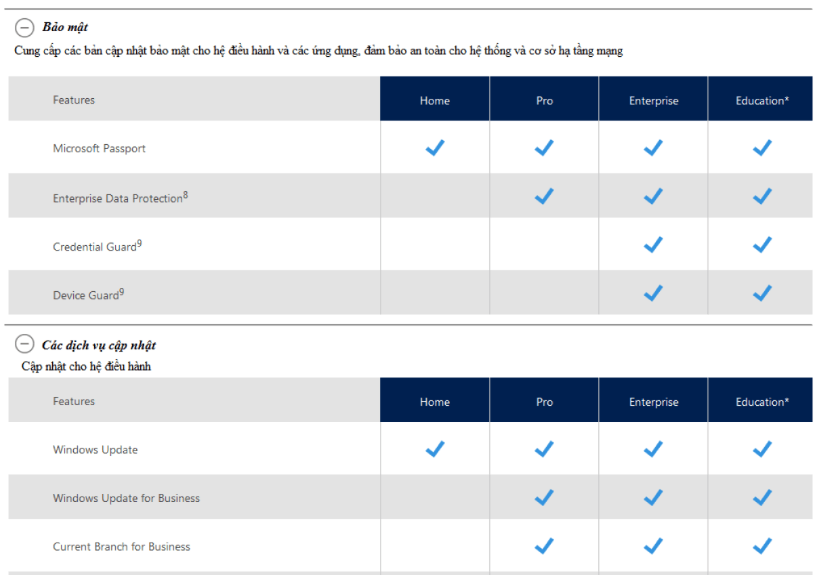Click Microsoft Passport checkmark under Education

tap(762, 148)
